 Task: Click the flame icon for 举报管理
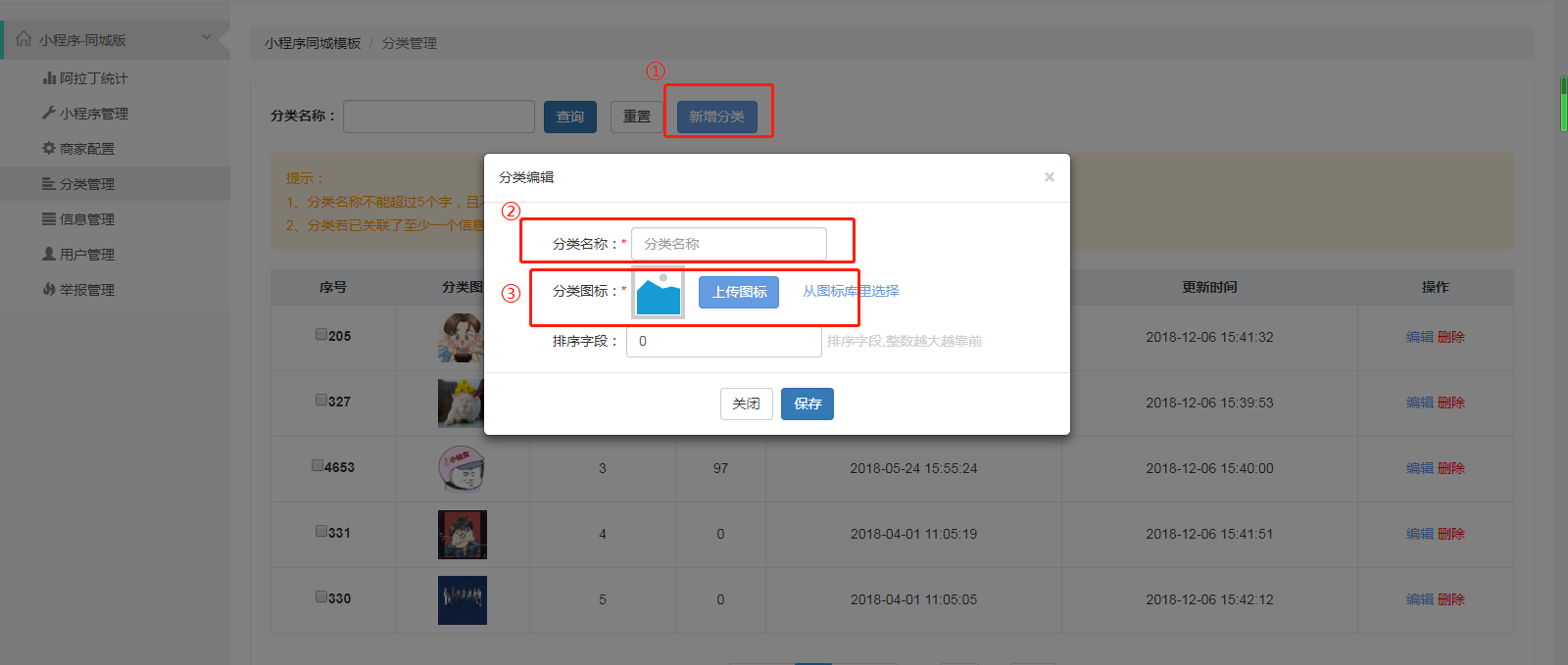click(x=49, y=290)
